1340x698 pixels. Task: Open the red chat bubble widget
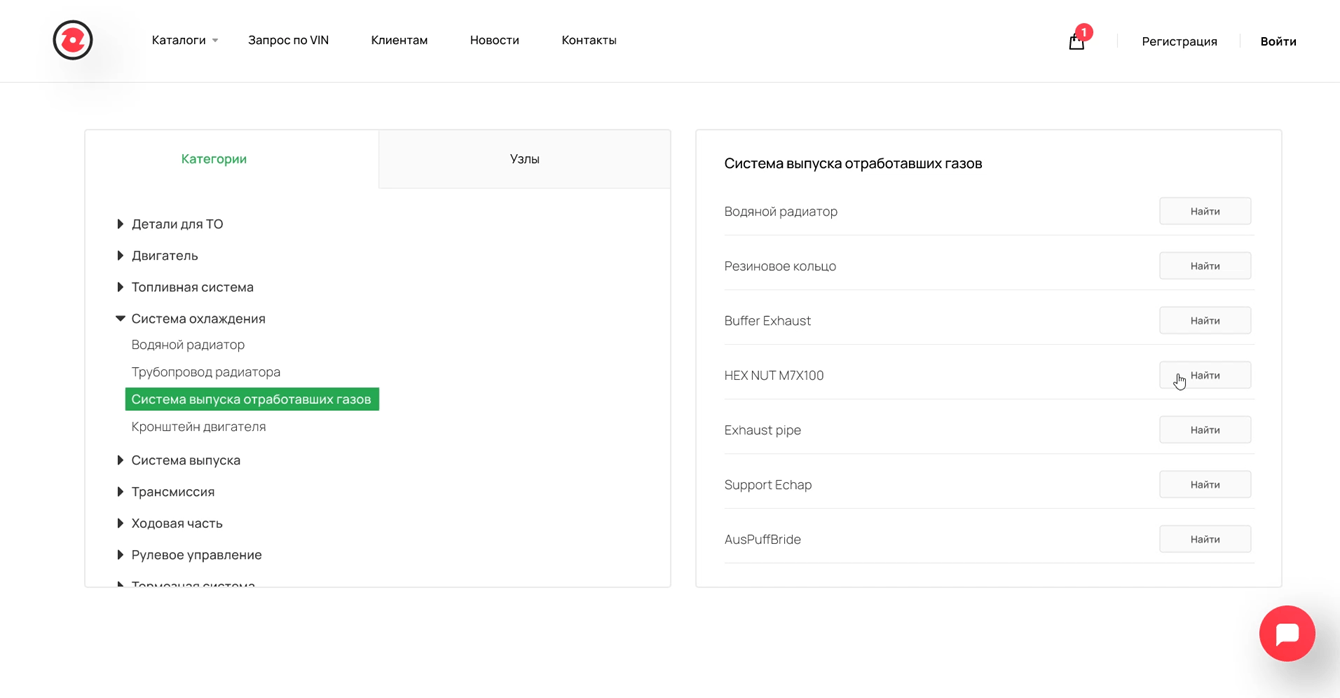tap(1286, 633)
